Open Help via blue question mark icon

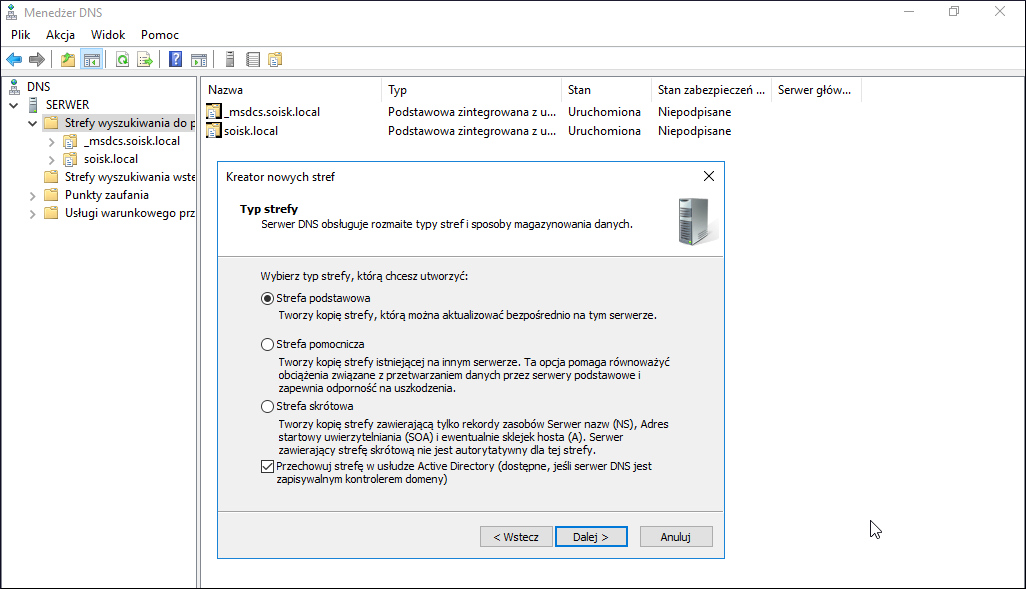coord(175,60)
